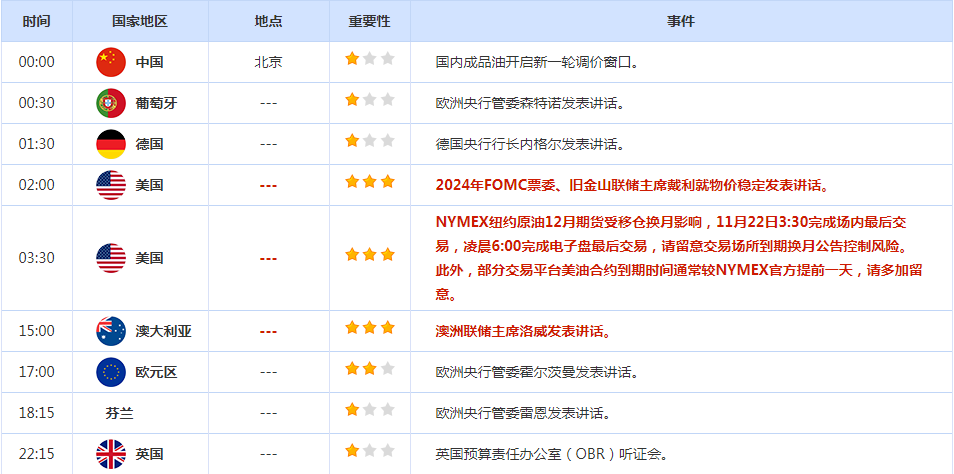The image size is (954, 474).
Task: Click the 01:30 time cell
Action: coord(37,144)
